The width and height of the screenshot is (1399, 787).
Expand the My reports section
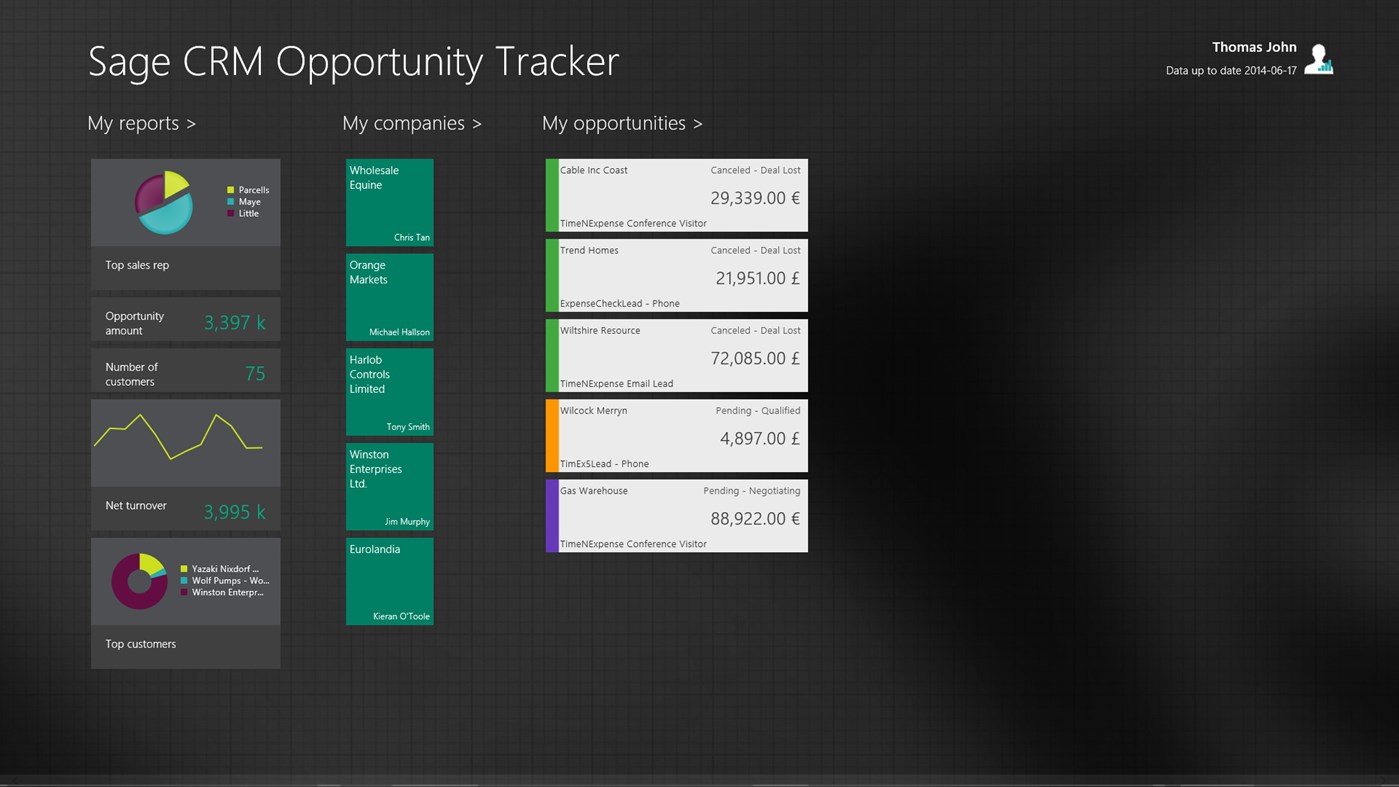point(141,122)
